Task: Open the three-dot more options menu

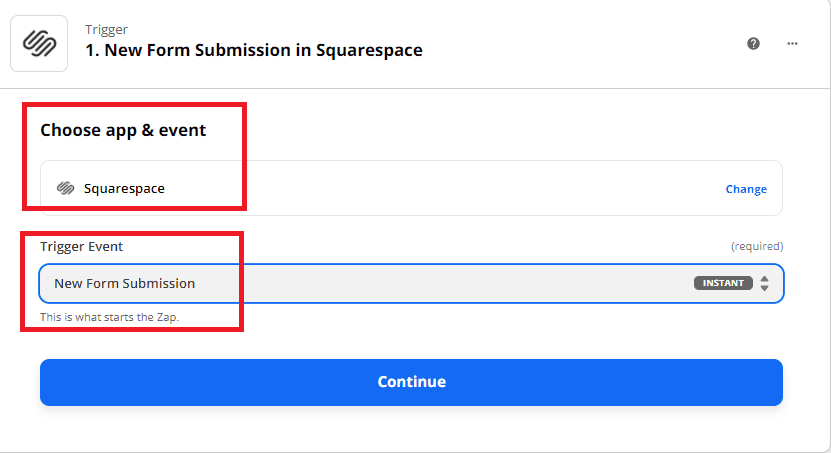Action: tap(792, 44)
